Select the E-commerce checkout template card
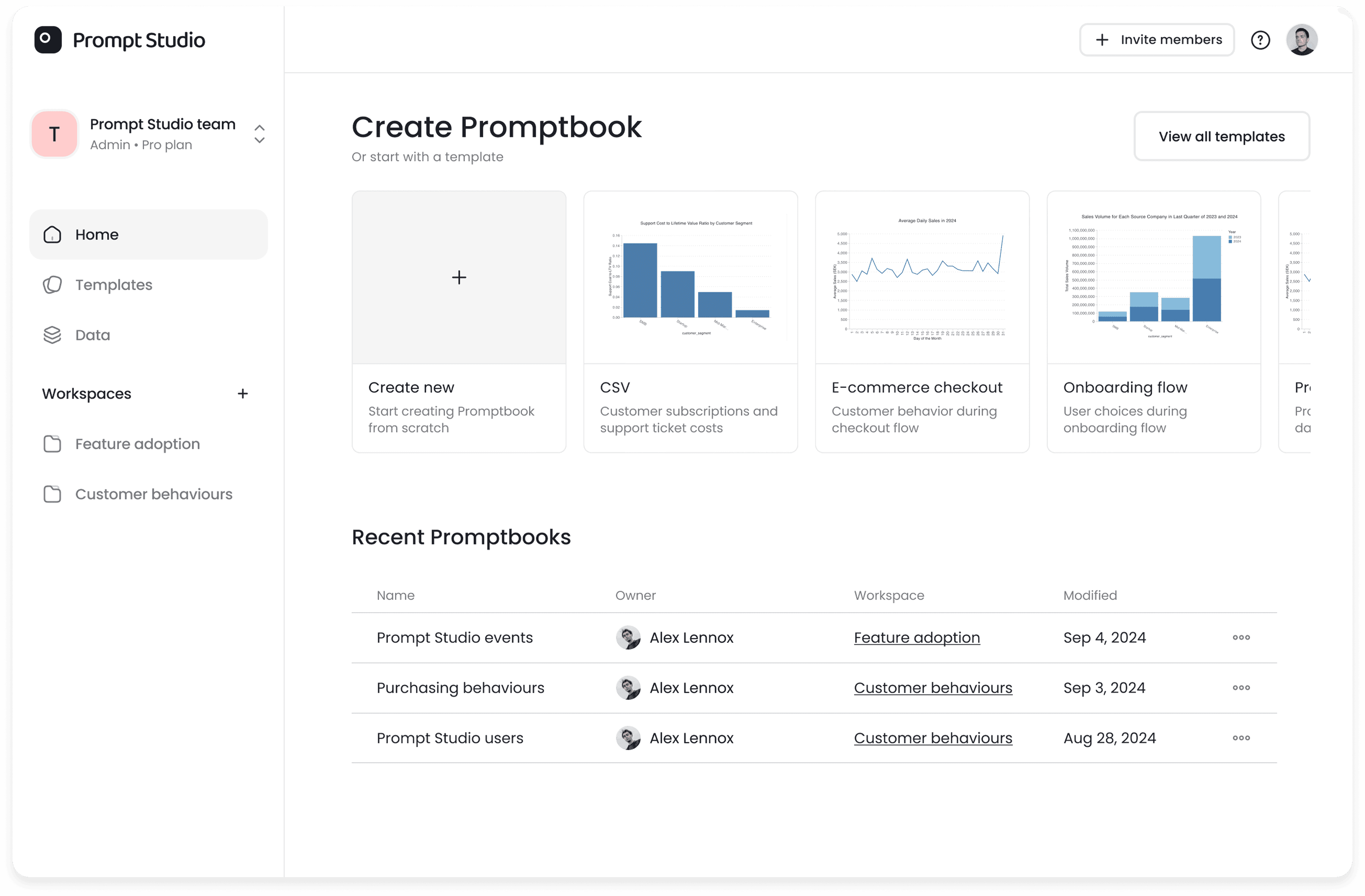This screenshot has height=896, width=1365. 922,321
